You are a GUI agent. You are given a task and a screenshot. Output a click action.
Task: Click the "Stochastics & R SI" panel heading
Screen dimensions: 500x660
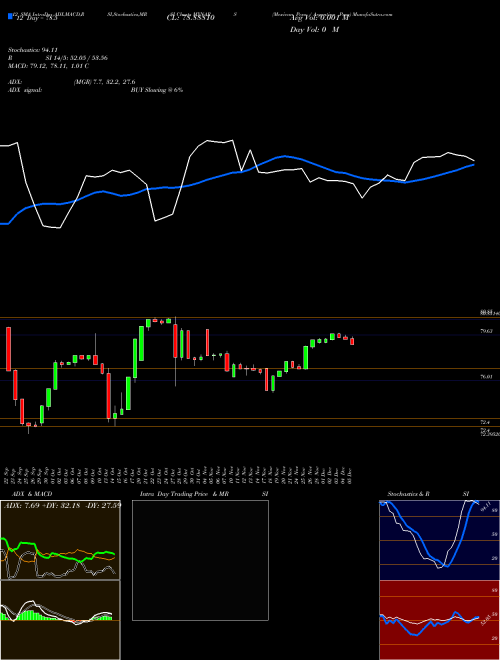pos(428,494)
